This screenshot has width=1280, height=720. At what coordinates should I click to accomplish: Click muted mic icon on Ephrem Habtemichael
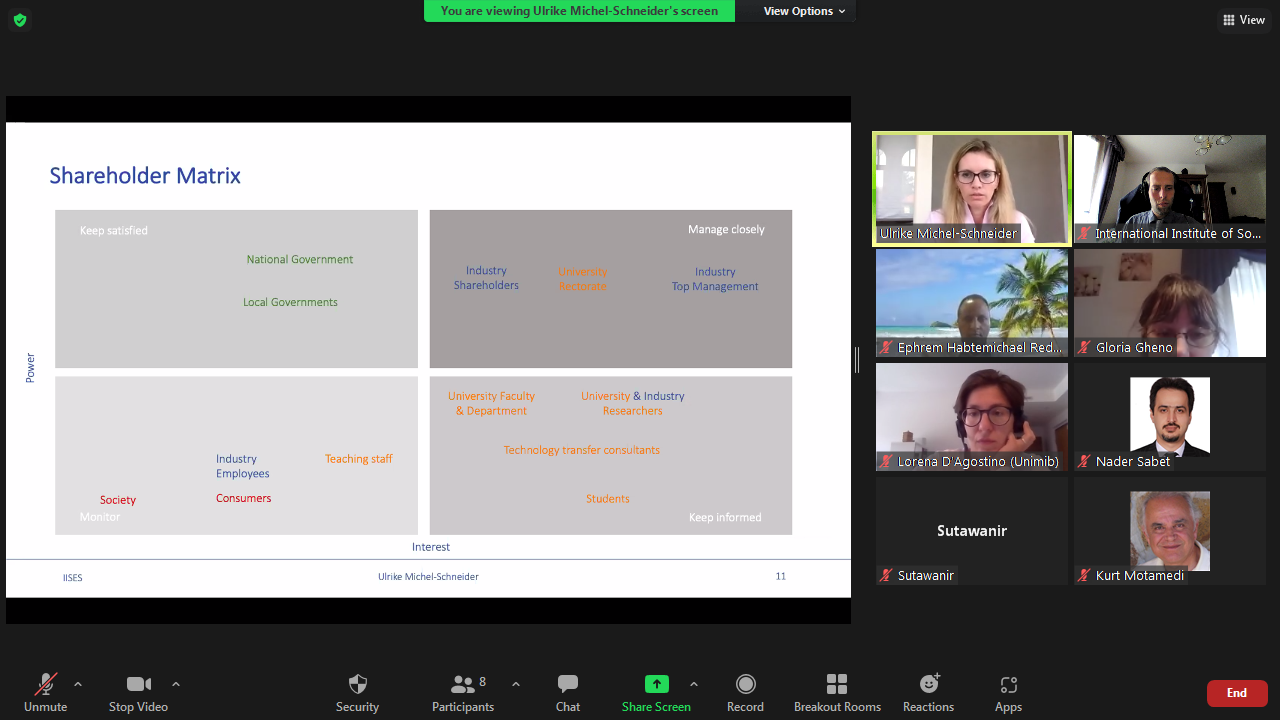886,348
